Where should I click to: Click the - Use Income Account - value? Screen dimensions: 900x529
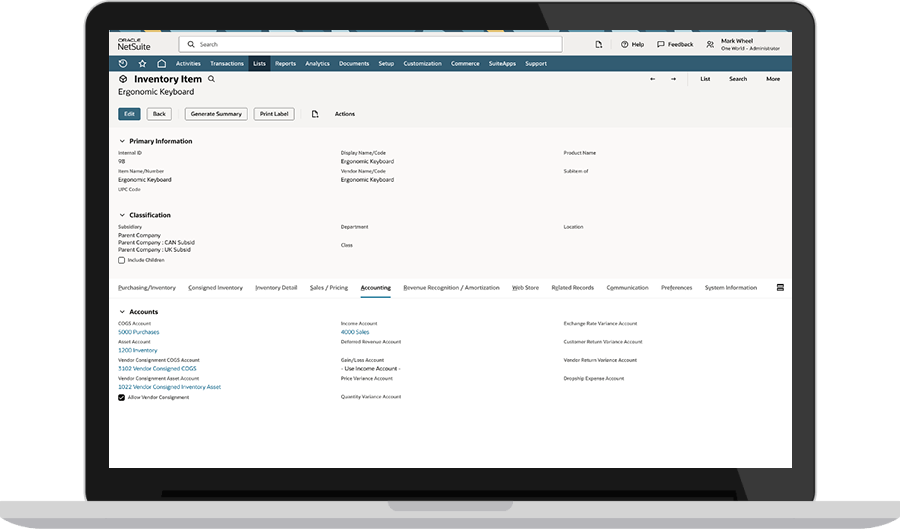pyautogui.click(x=371, y=369)
